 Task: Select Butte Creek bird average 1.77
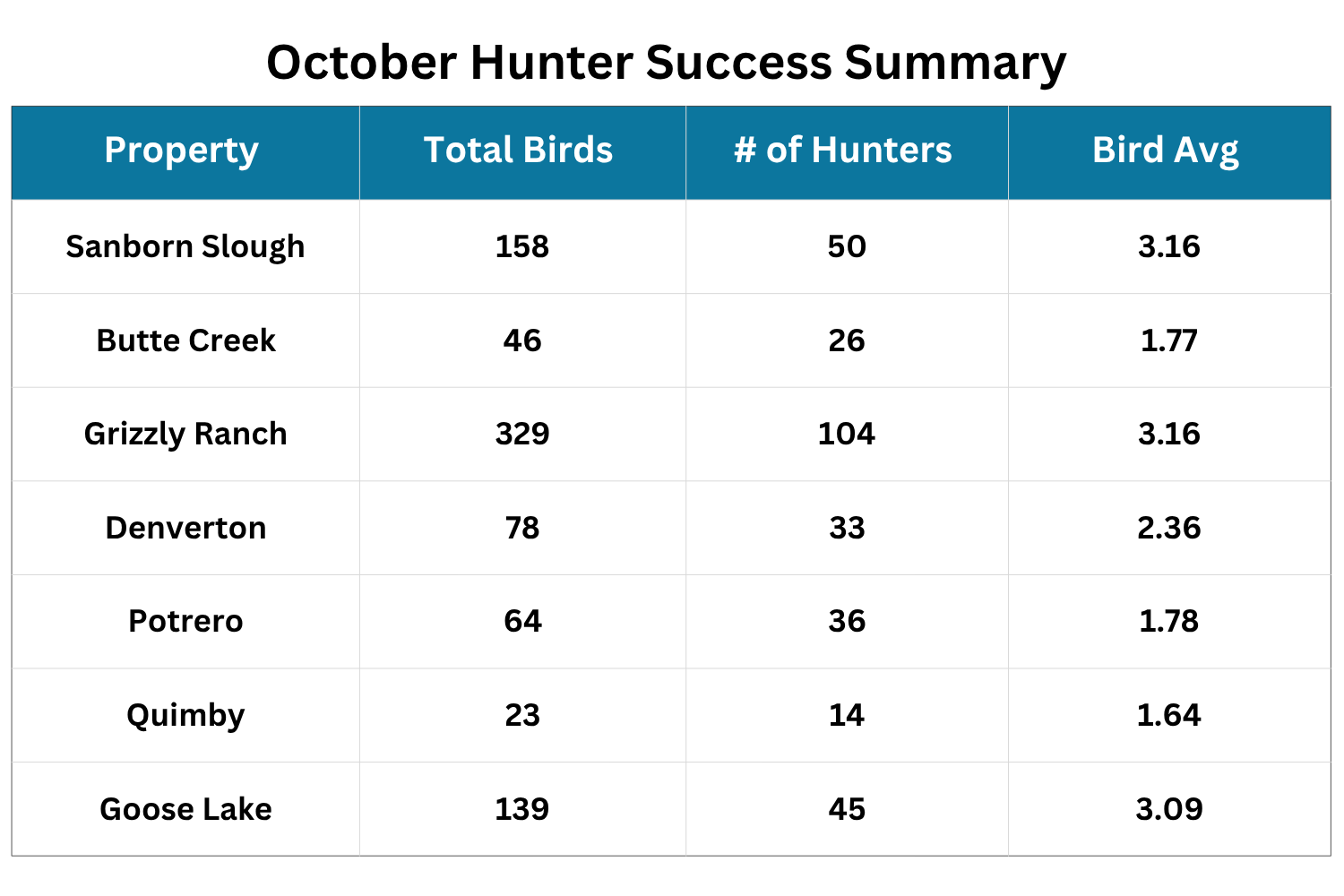point(1169,340)
